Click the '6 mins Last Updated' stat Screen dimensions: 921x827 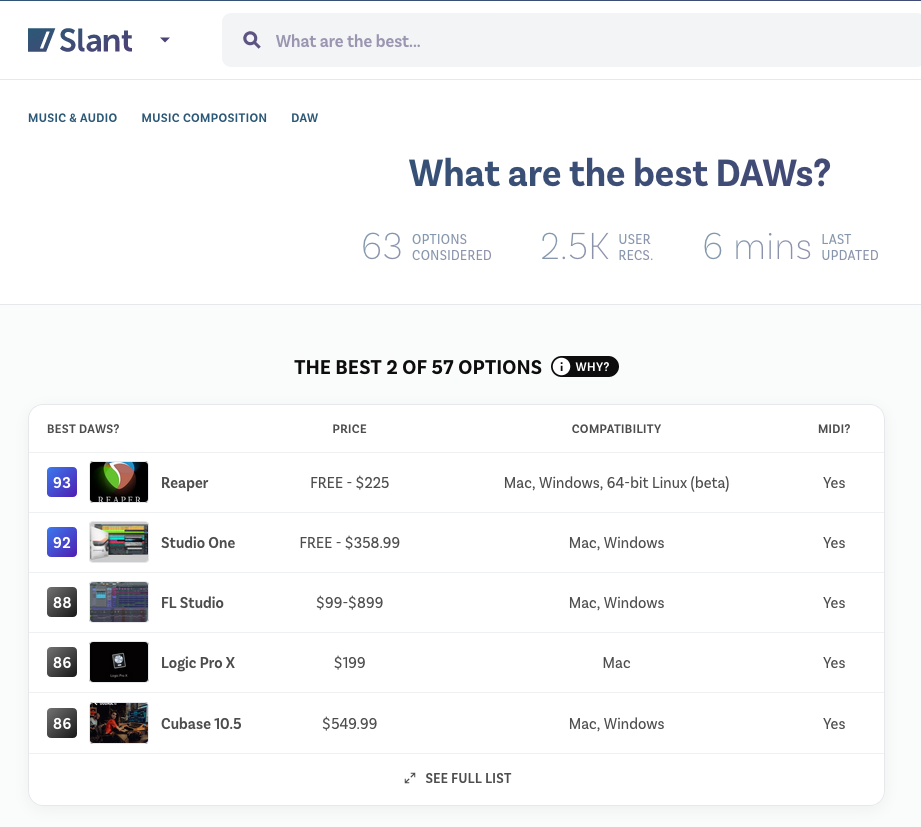point(791,246)
